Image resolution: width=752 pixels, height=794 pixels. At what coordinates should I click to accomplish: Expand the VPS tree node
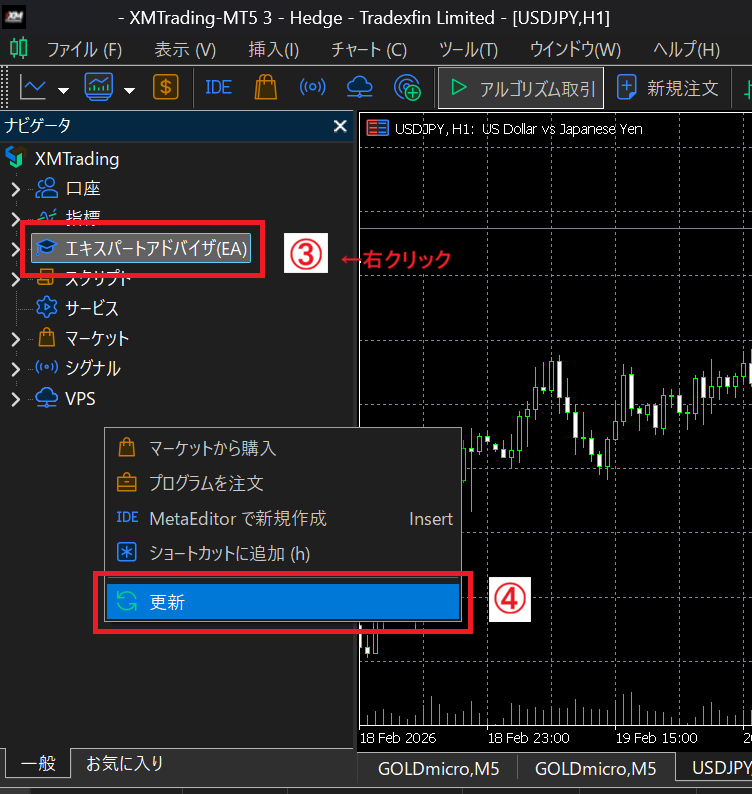15,399
